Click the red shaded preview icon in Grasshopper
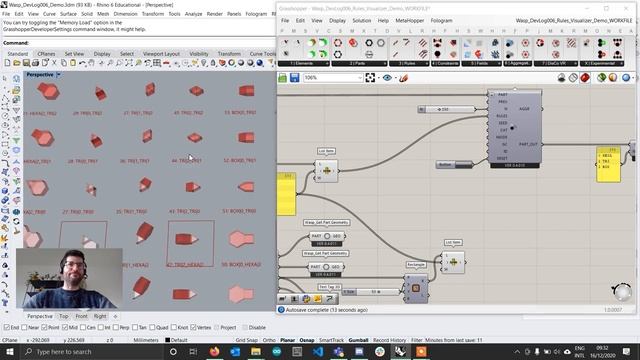 click(585, 78)
